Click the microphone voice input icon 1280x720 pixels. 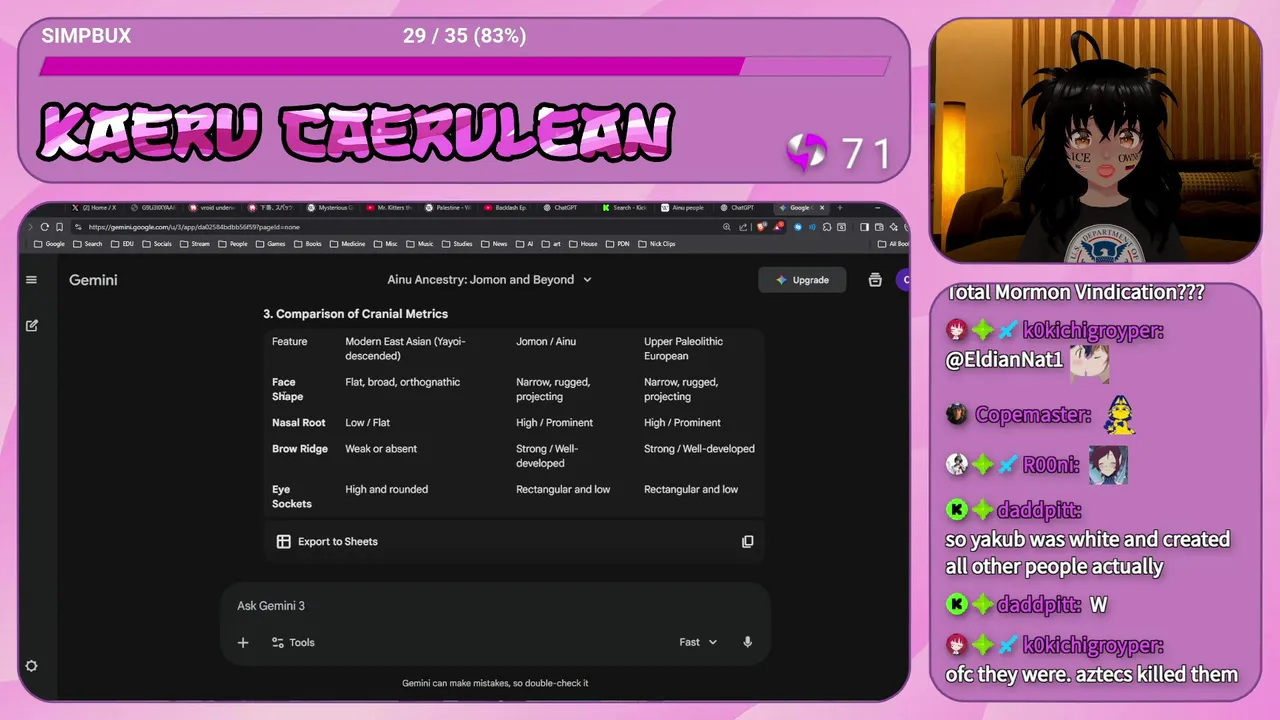point(747,642)
